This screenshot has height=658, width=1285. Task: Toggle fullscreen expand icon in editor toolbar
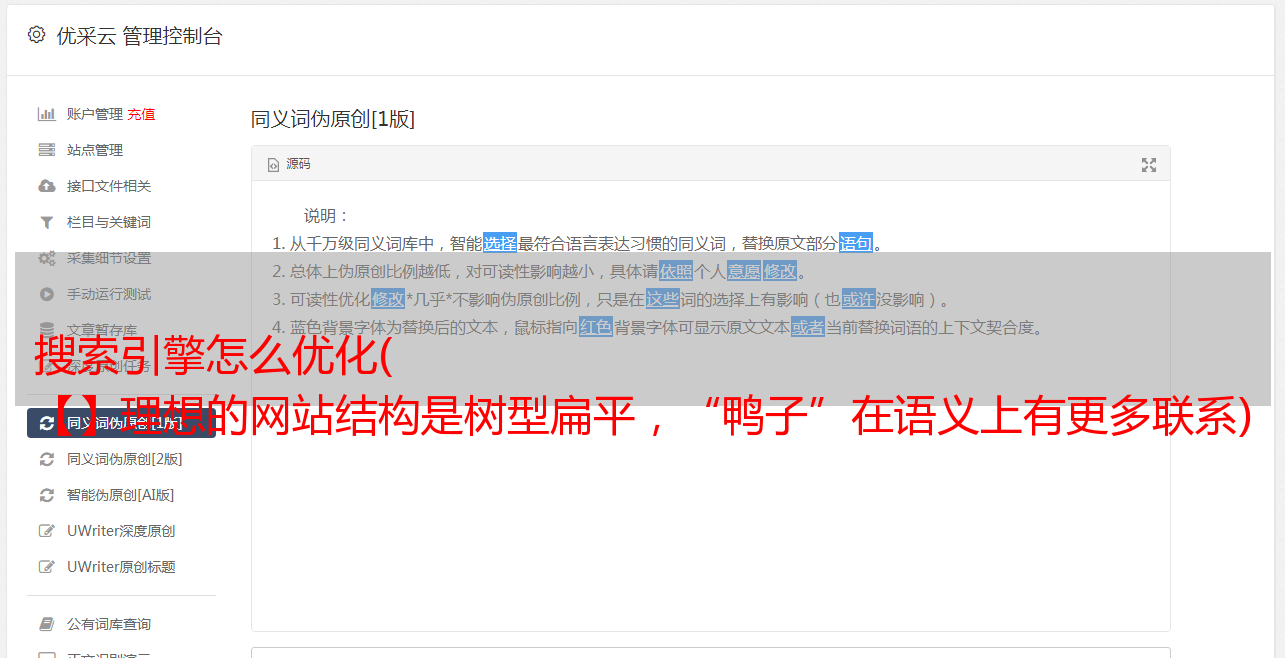(1149, 165)
